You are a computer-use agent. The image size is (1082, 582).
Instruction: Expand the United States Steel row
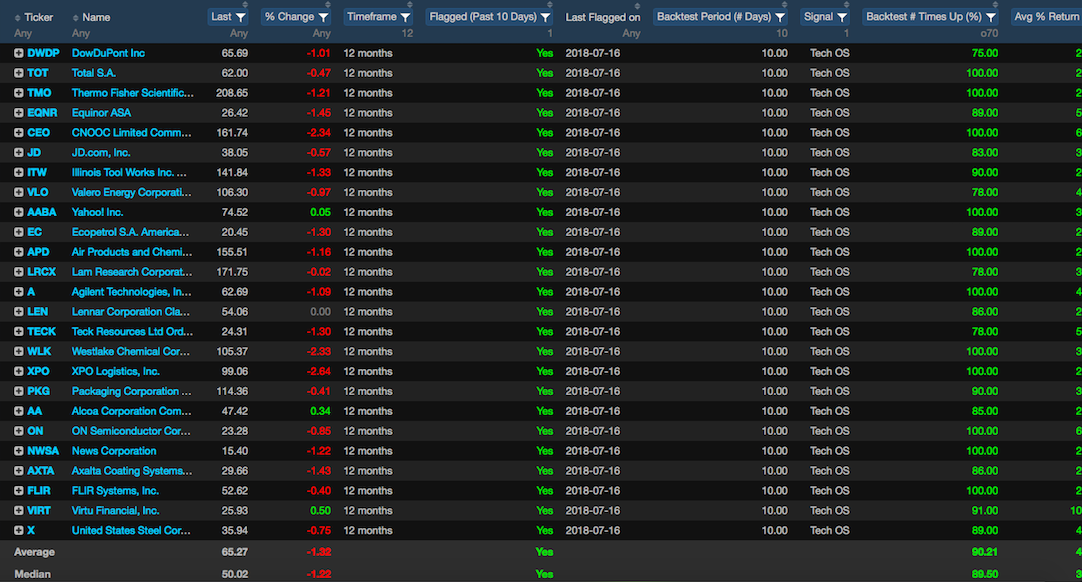point(19,531)
